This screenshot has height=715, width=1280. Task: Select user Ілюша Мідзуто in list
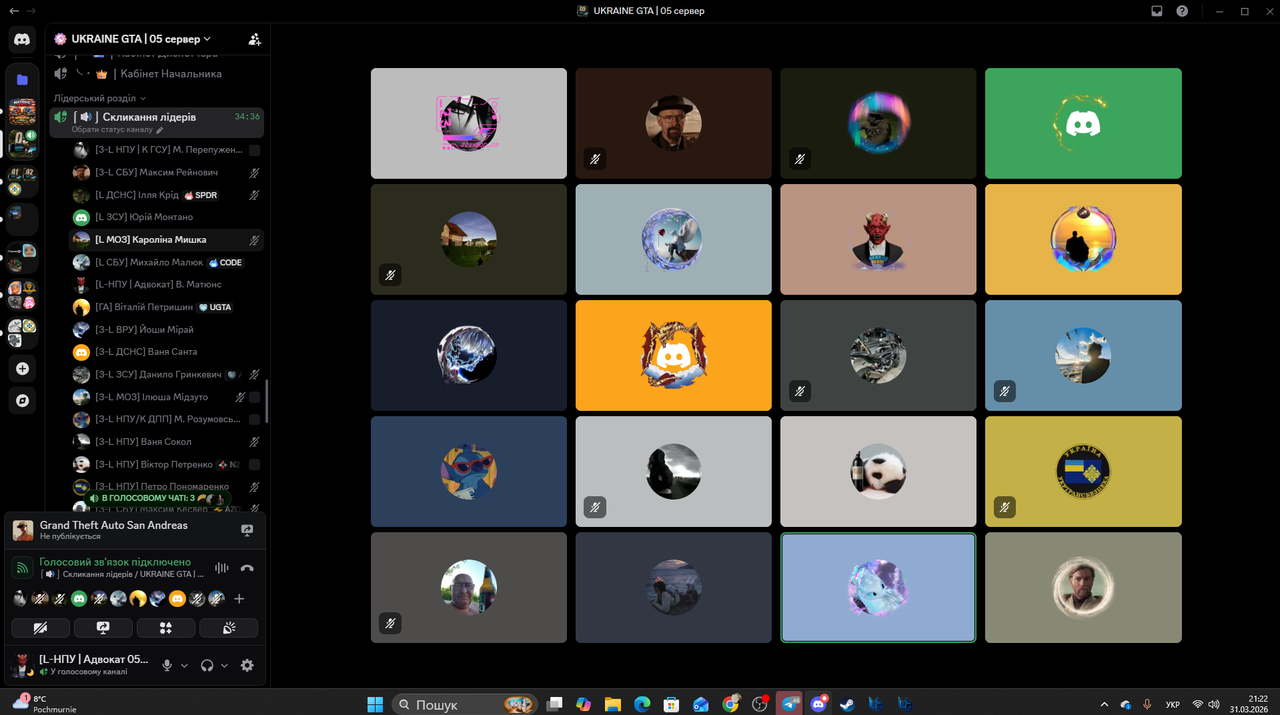point(167,397)
